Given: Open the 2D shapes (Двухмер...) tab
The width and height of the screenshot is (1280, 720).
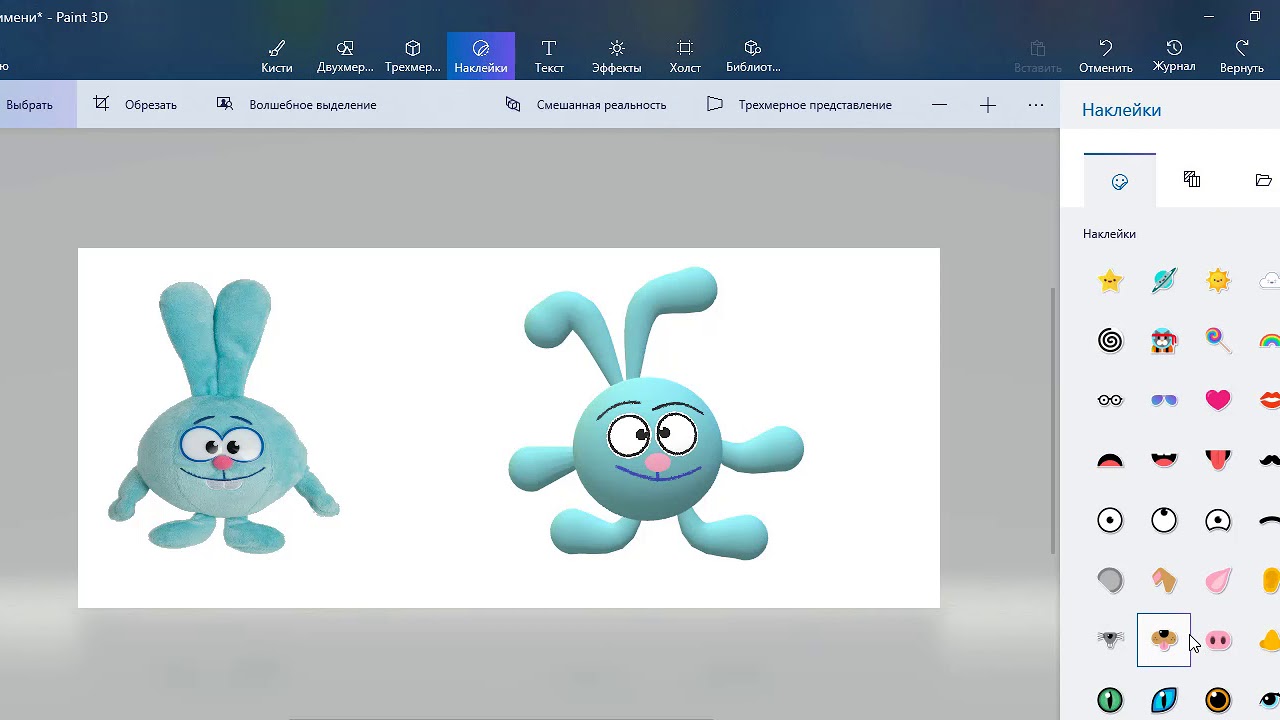Looking at the screenshot, I should tap(345, 56).
